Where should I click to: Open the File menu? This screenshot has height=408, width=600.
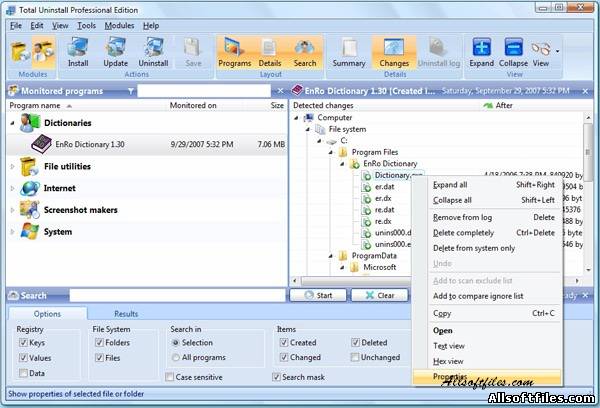pyautogui.click(x=16, y=26)
